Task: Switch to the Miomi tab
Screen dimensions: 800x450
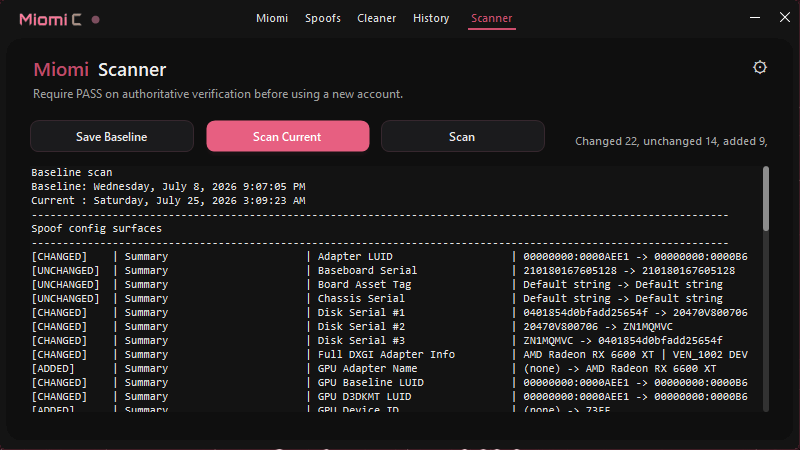Action: point(272,18)
